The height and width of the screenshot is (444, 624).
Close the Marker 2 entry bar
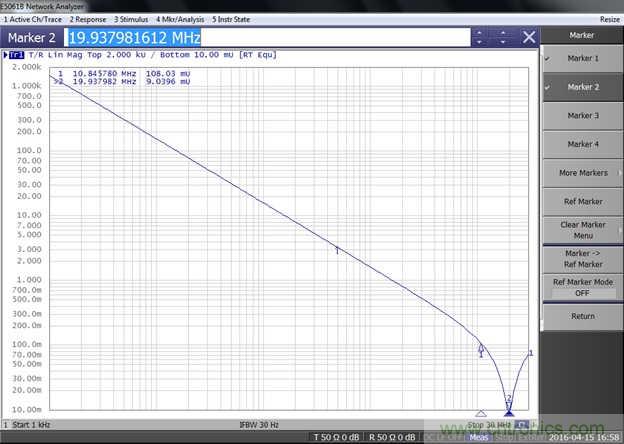(x=529, y=37)
